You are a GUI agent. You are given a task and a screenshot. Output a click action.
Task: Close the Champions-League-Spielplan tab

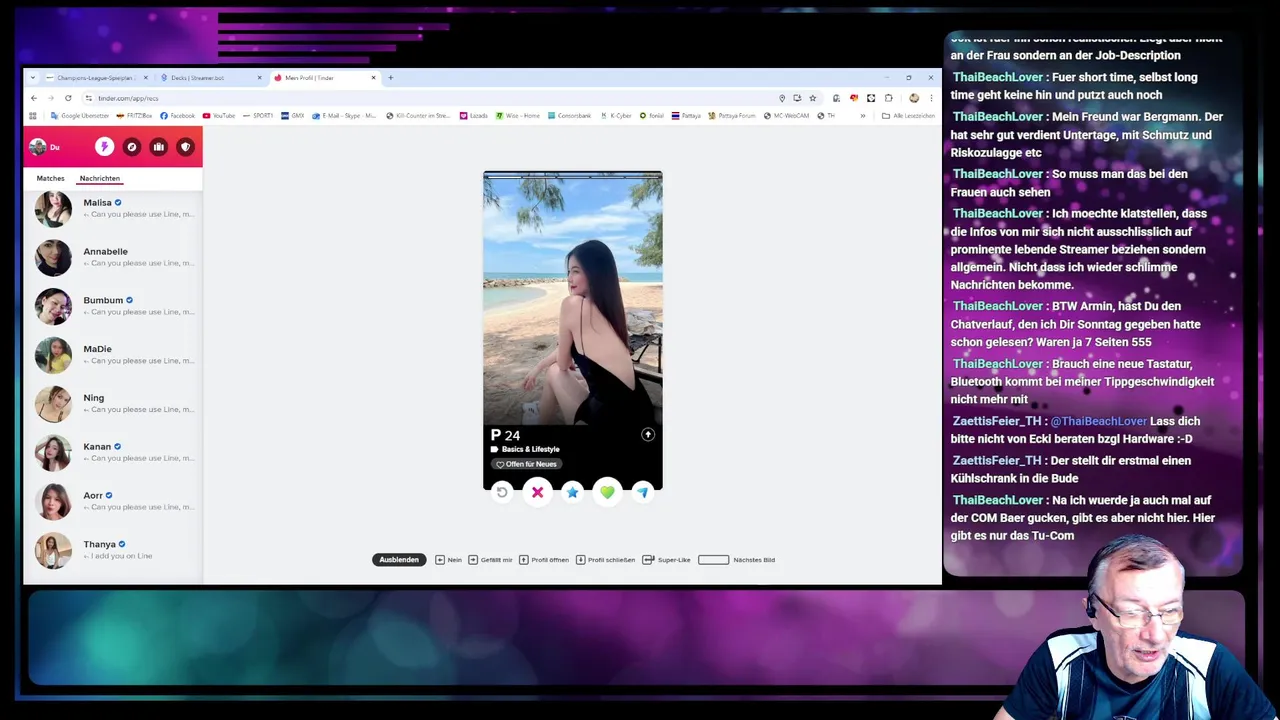pos(145,78)
